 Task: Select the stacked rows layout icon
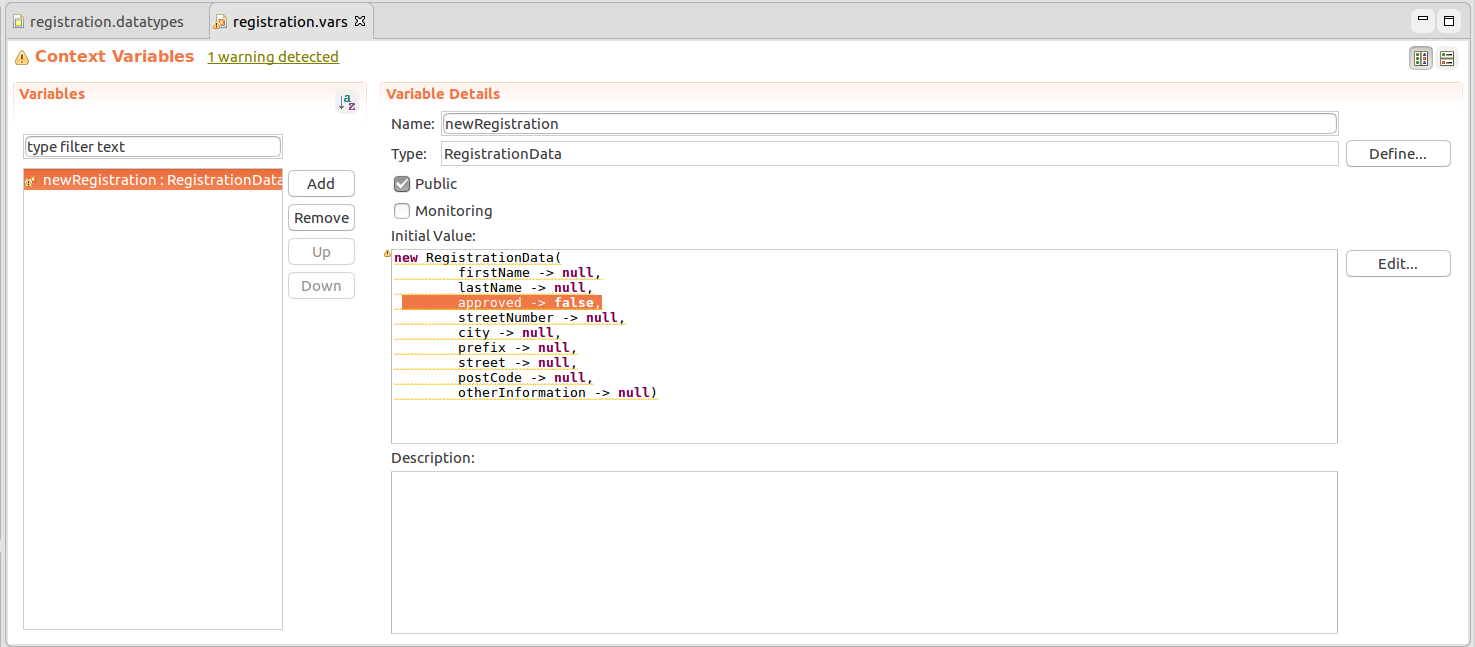coord(1447,58)
